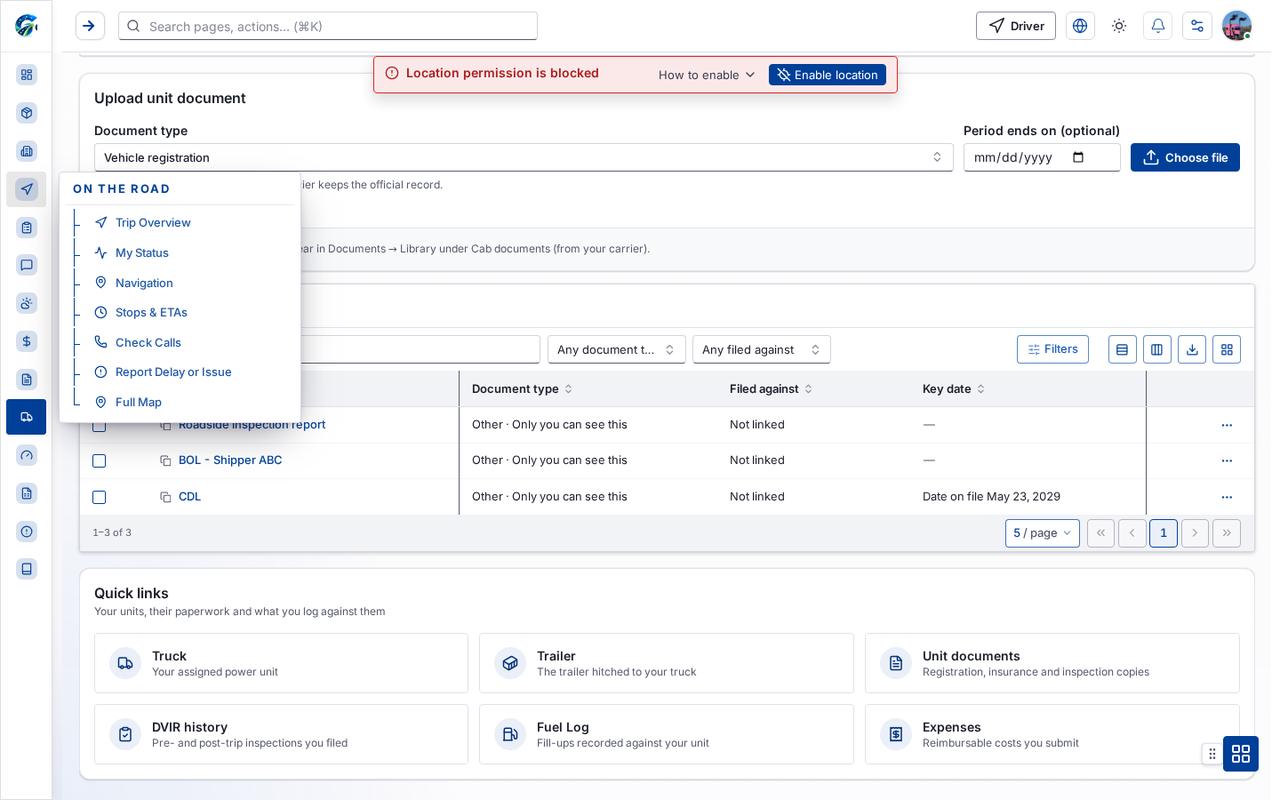
Task: Open the building icon in the sidebar
Action: 27,151
